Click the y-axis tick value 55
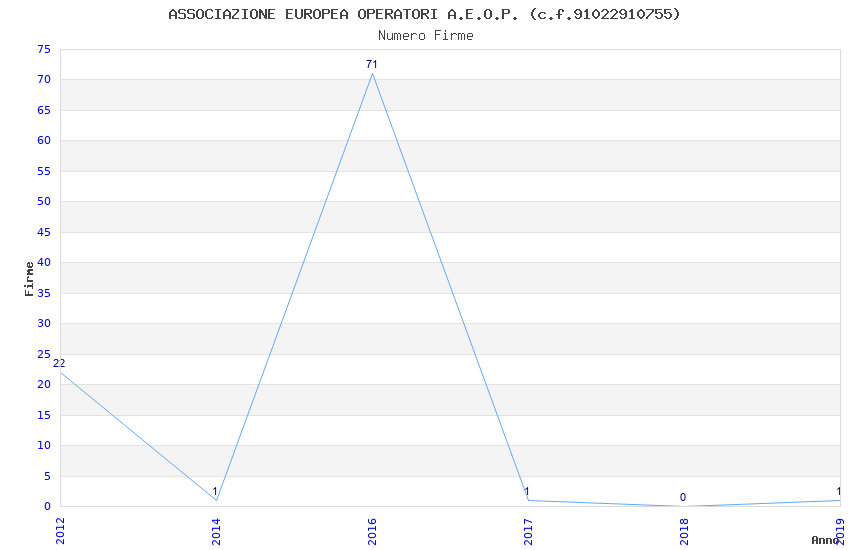The image size is (850, 550). pyautogui.click(x=44, y=171)
